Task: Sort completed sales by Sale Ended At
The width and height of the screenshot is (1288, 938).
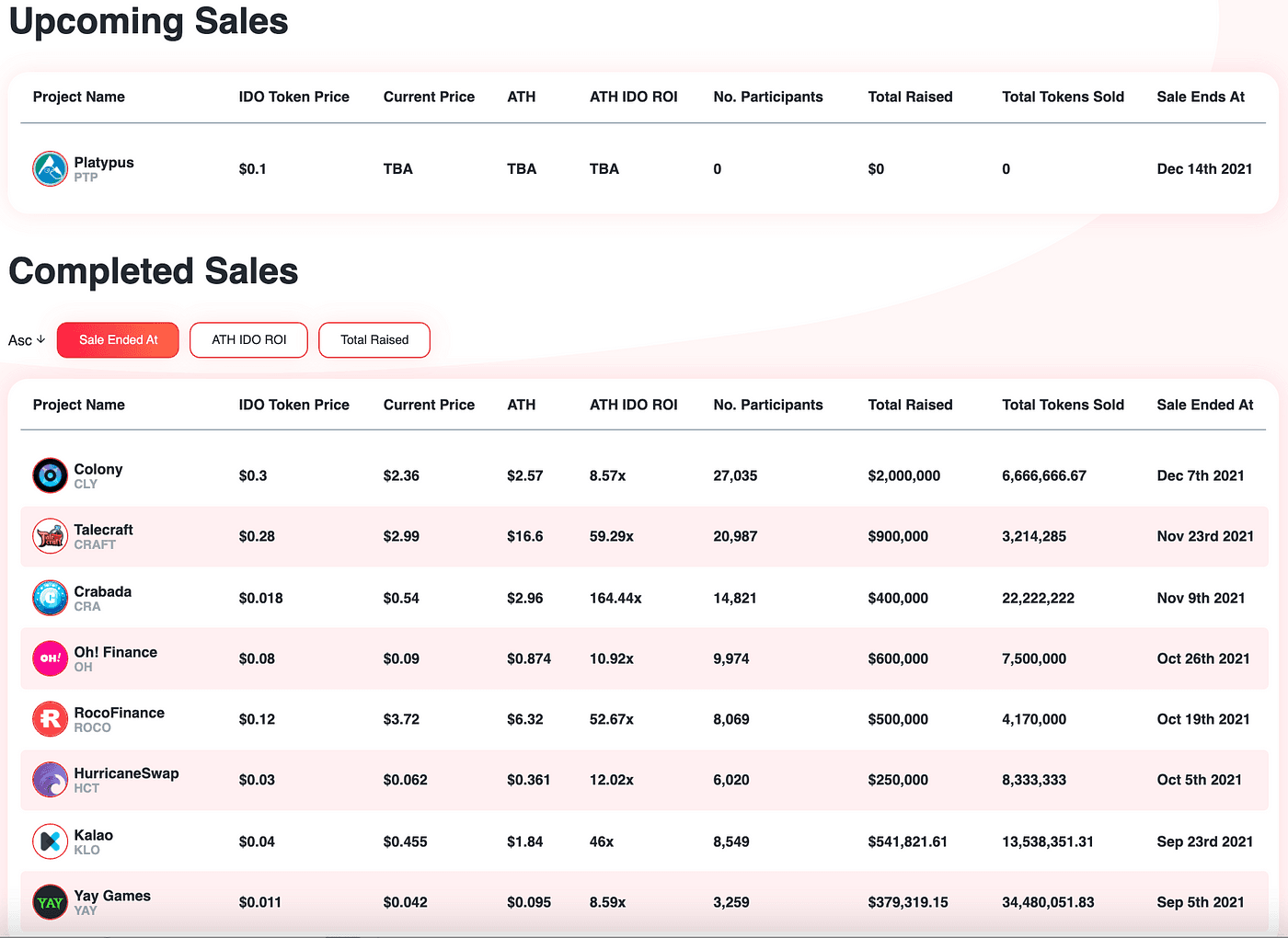Action: (118, 340)
